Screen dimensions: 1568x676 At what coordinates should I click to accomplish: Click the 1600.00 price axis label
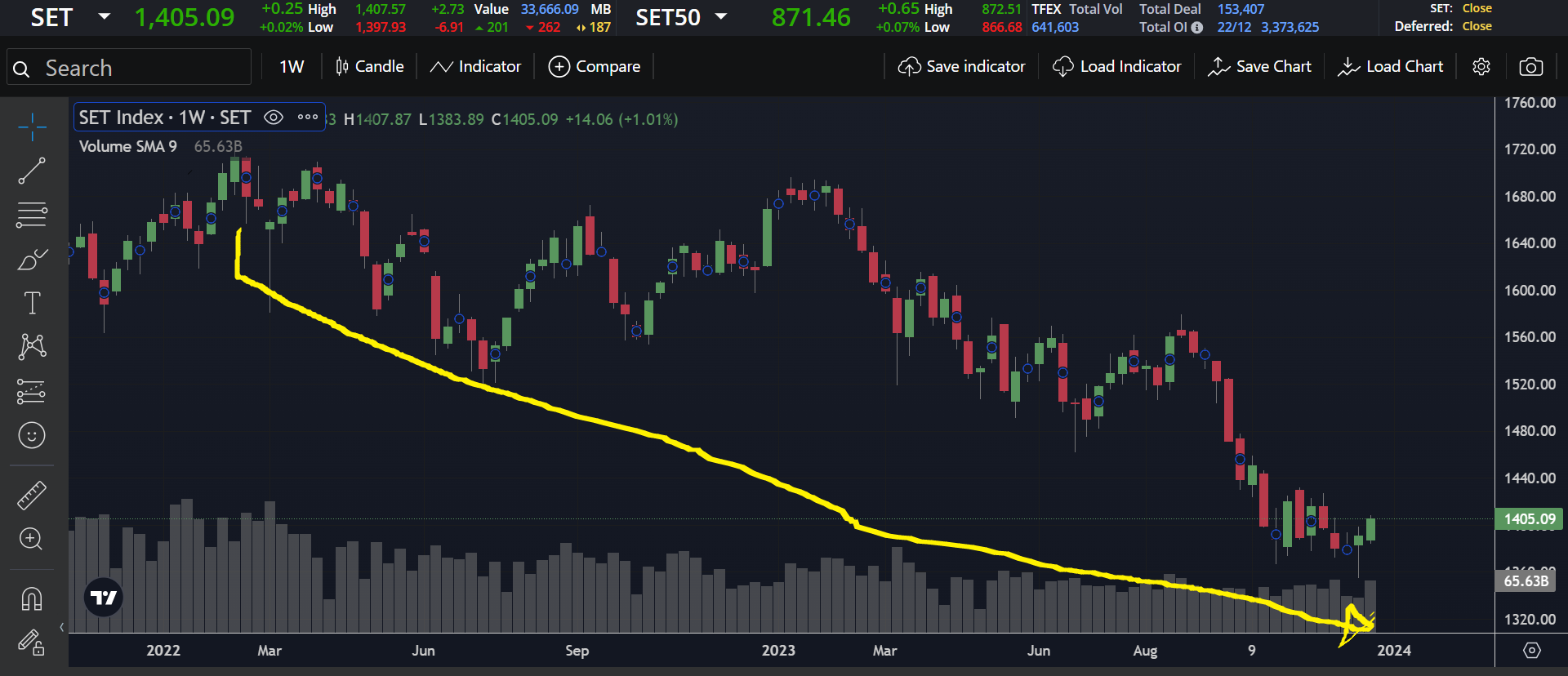coord(1530,291)
